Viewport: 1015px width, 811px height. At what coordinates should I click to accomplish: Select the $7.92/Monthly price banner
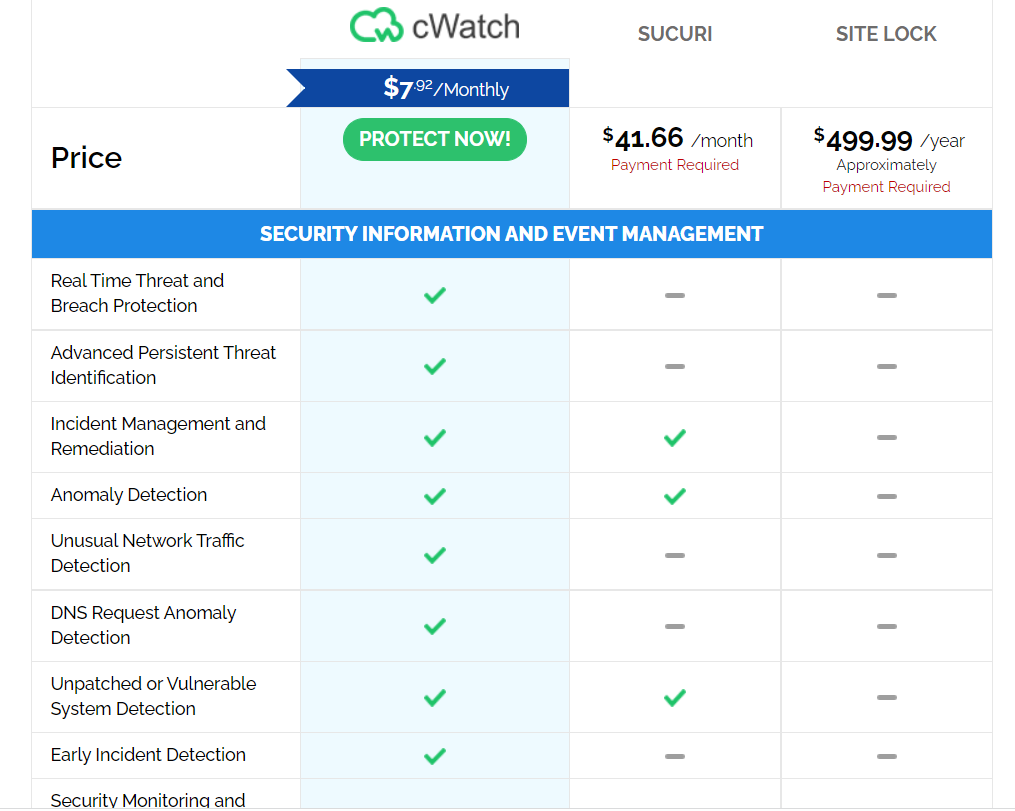(428, 88)
